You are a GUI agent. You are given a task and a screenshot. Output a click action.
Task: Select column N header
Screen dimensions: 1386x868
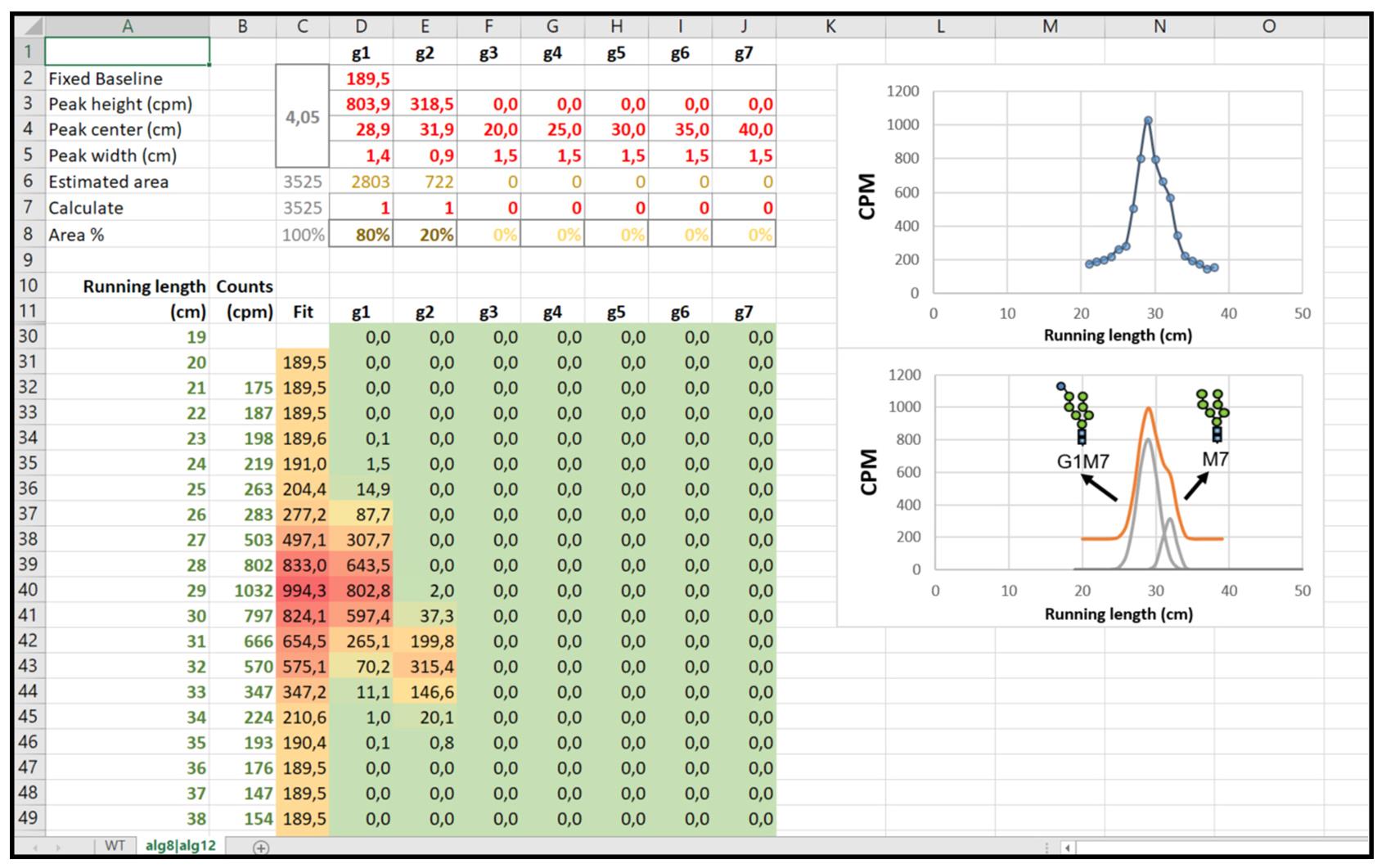click(1159, 26)
